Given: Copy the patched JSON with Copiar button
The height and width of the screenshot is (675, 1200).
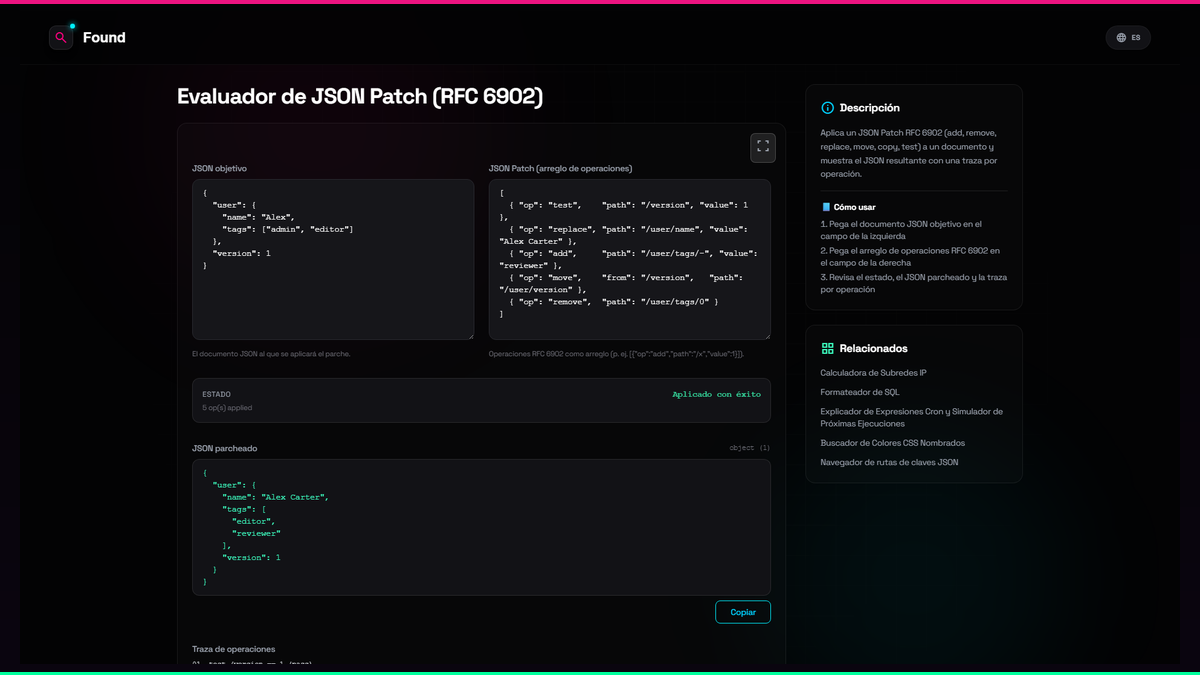Looking at the screenshot, I should coord(743,612).
